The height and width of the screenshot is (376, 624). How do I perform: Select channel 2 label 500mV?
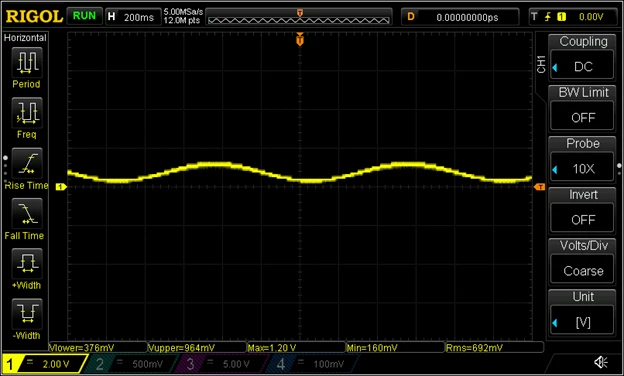click(131, 364)
